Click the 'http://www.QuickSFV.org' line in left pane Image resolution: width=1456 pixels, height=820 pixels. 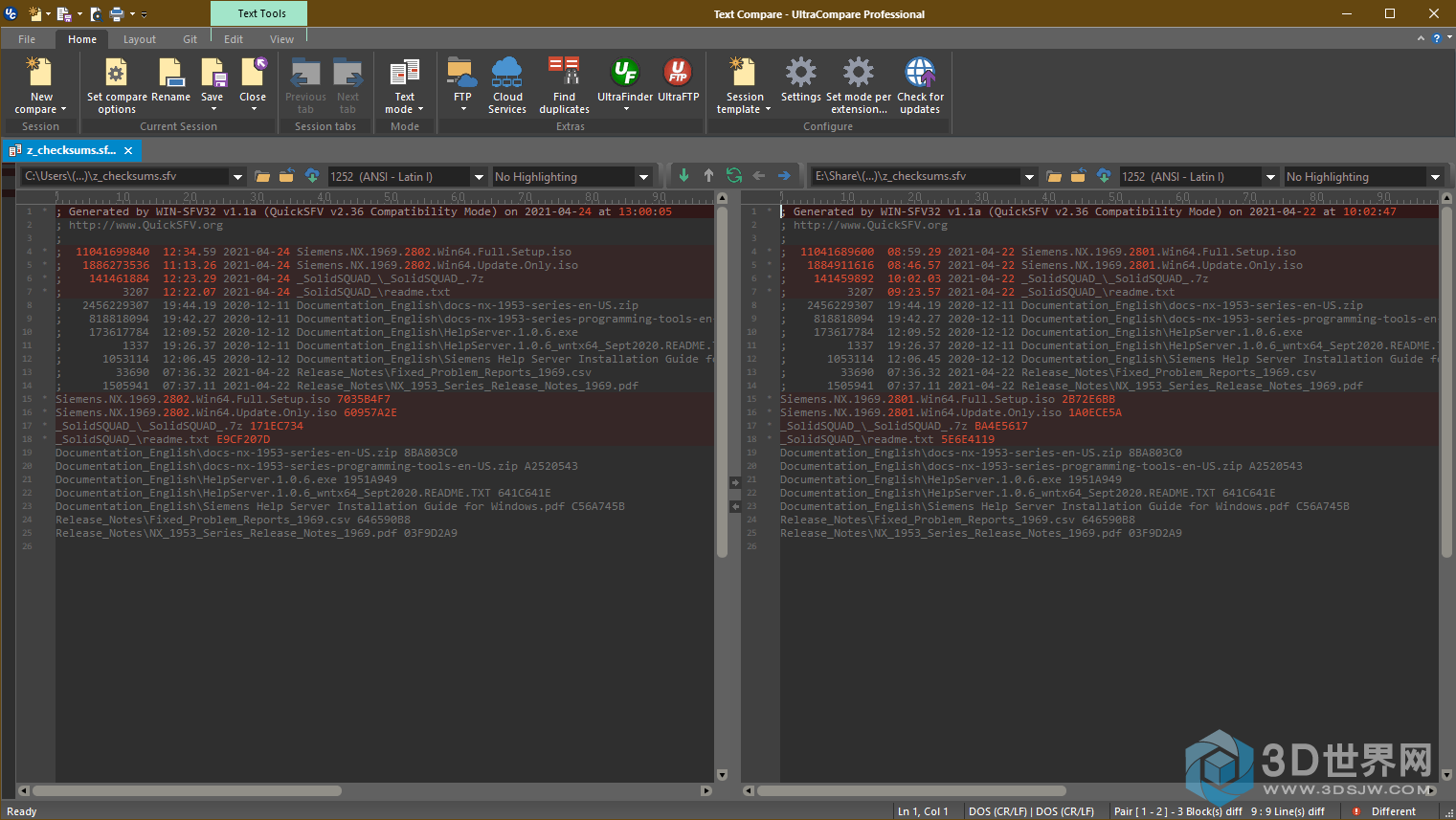tap(140, 225)
